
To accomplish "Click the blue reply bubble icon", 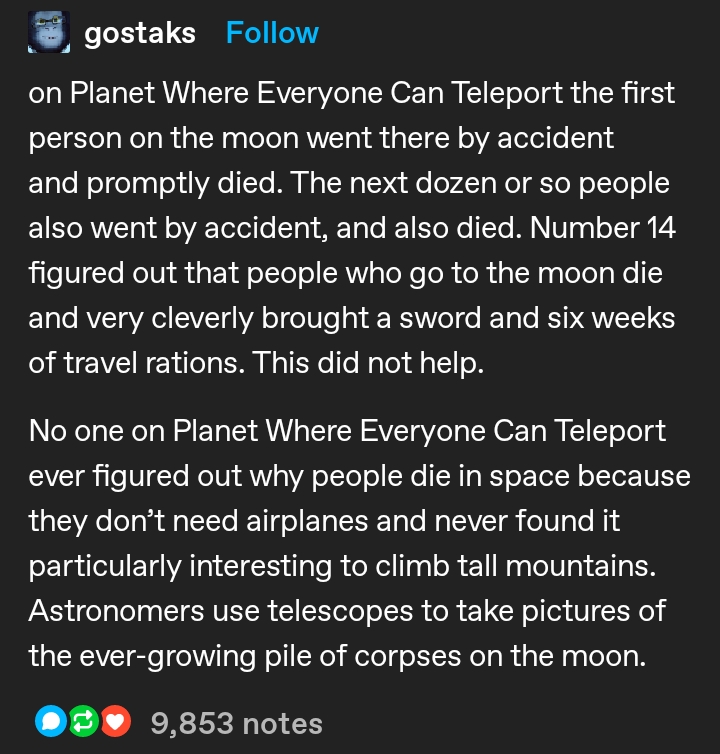I will (x=51, y=721).
